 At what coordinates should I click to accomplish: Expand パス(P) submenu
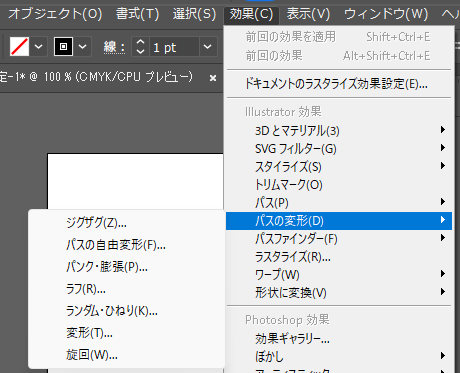pyautogui.click(x=339, y=202)
